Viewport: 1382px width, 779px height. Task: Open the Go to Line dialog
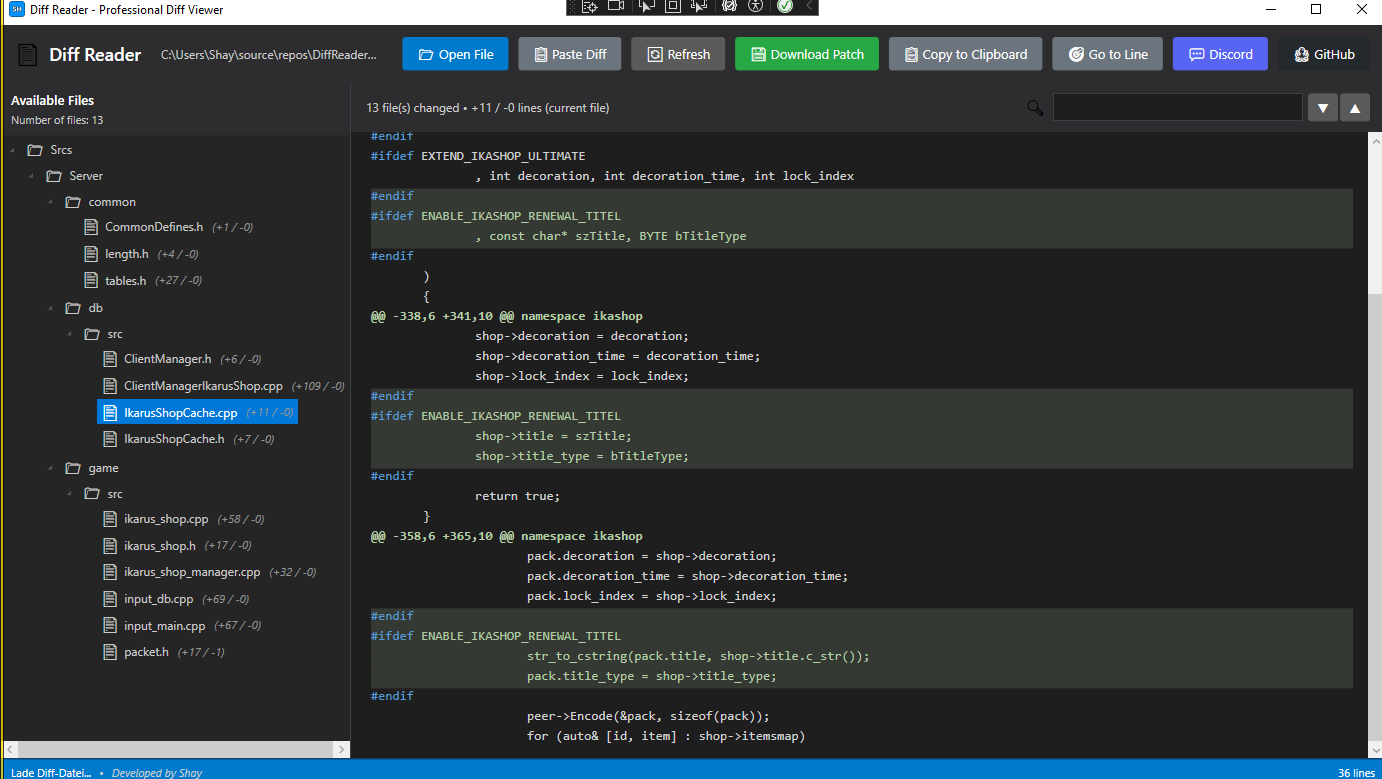[1107, 54]
